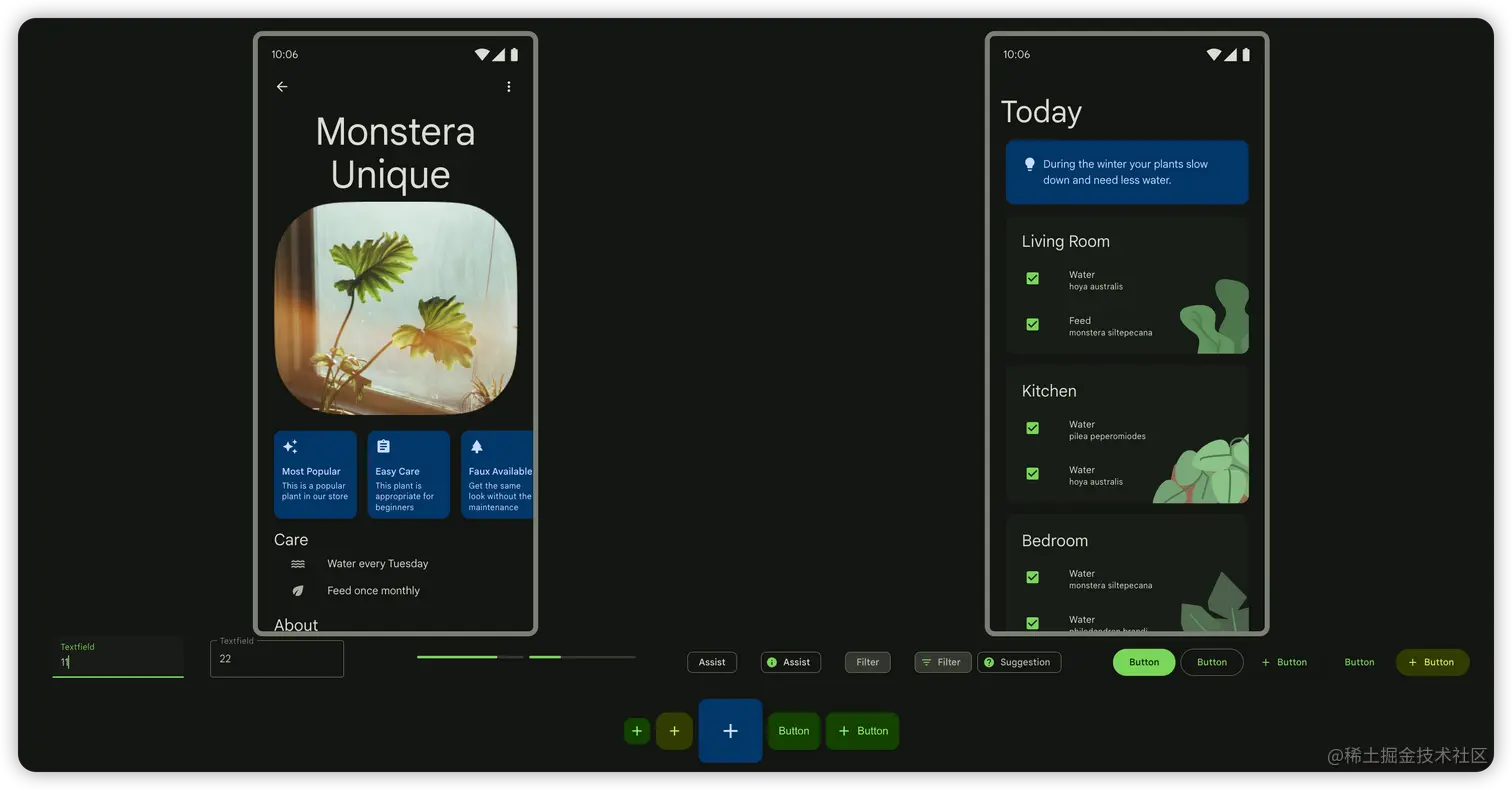This screenshot has height=790, width=1512.
Task: Tap the About section heading
Action: click(x=296, y=625)
